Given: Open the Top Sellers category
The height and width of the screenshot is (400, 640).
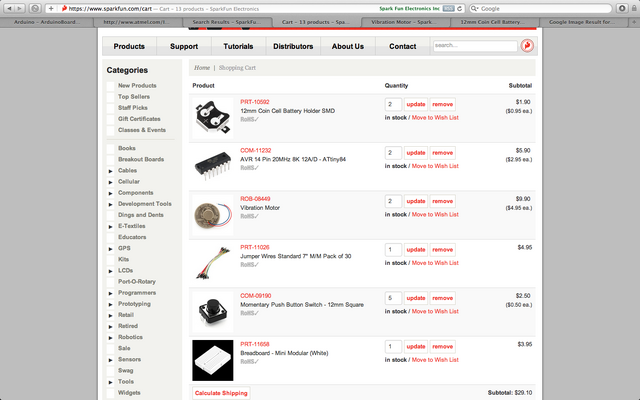Looking at the screenshot, I should click(134, 97).
